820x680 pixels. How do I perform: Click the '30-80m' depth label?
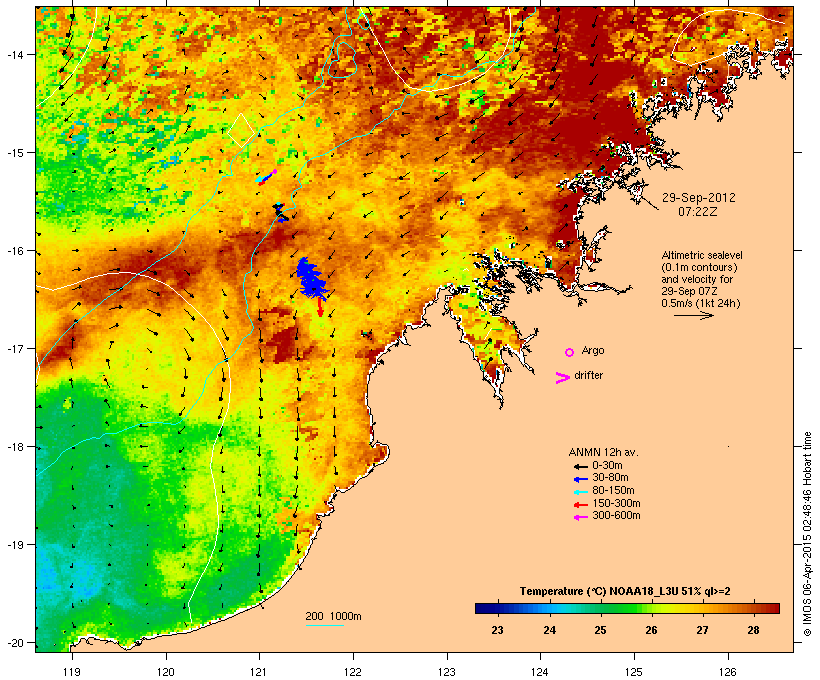610,478
